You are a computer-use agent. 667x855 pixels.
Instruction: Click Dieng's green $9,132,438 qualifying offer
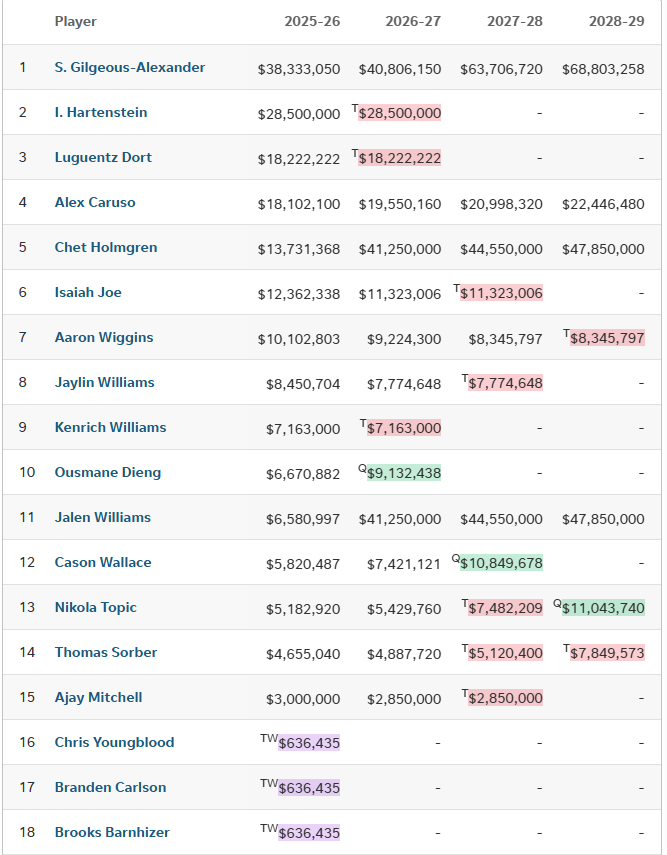coord(404,474)
